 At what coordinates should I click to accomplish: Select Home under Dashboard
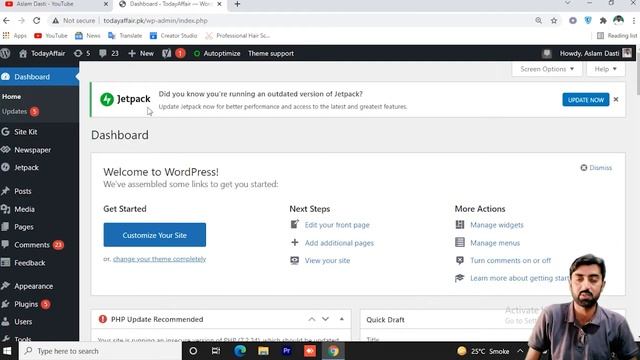pyautogui.click(x=11, y=97)
